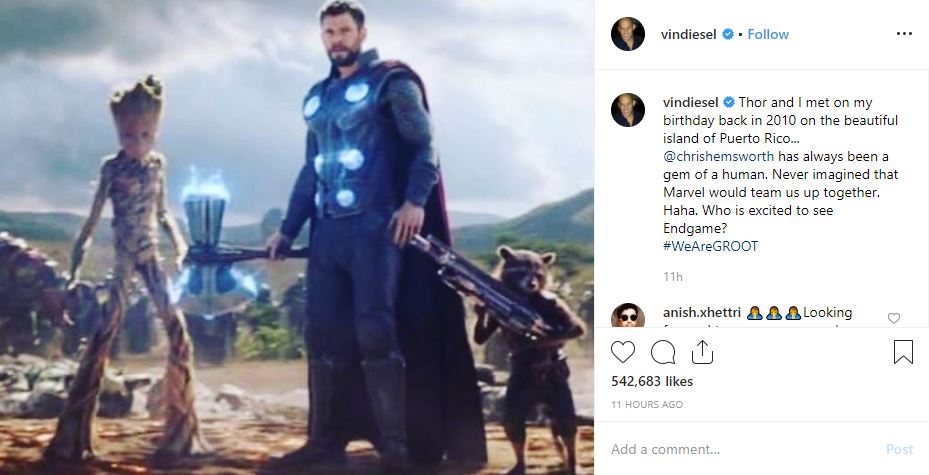Click vindiesel's profile picture in header
929x475 pixels.
click(627, 34)
